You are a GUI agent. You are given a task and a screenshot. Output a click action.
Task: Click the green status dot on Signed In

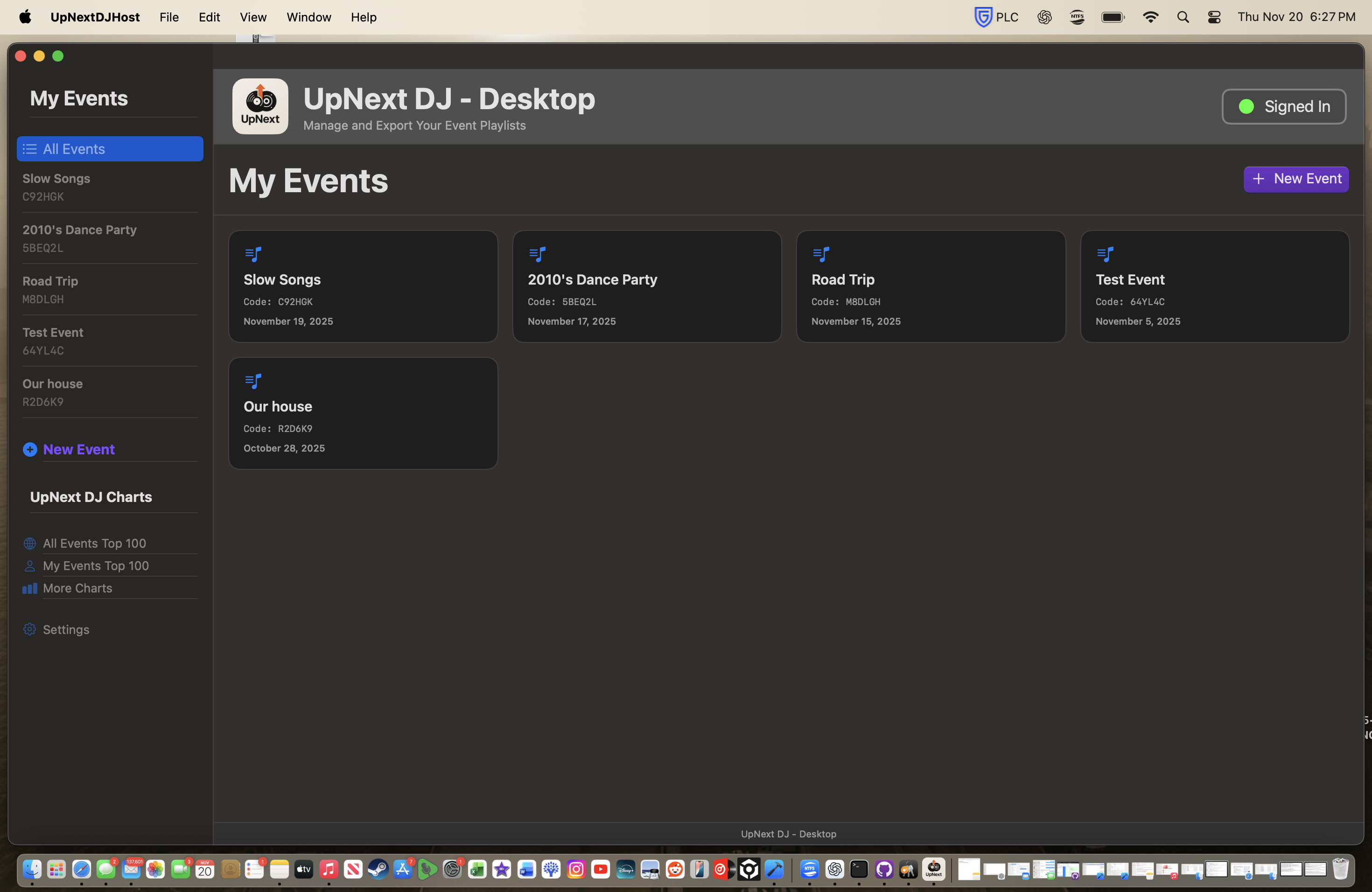pyautogui.click(x=1246, y=106)
